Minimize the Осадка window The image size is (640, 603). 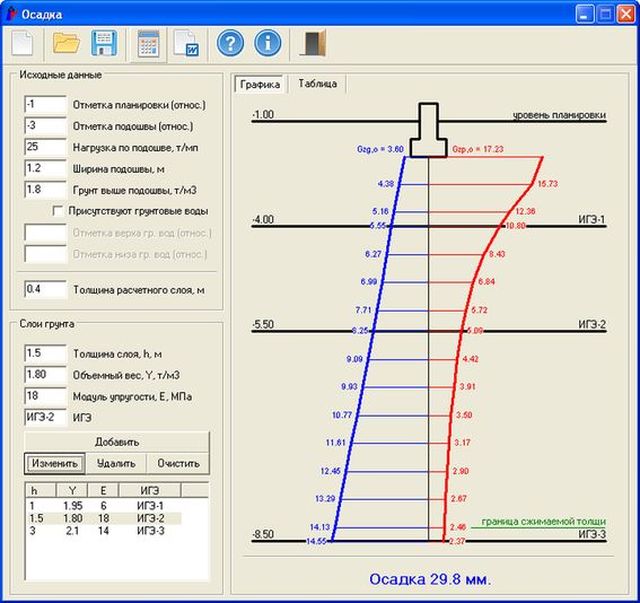[x=584, y=14]
